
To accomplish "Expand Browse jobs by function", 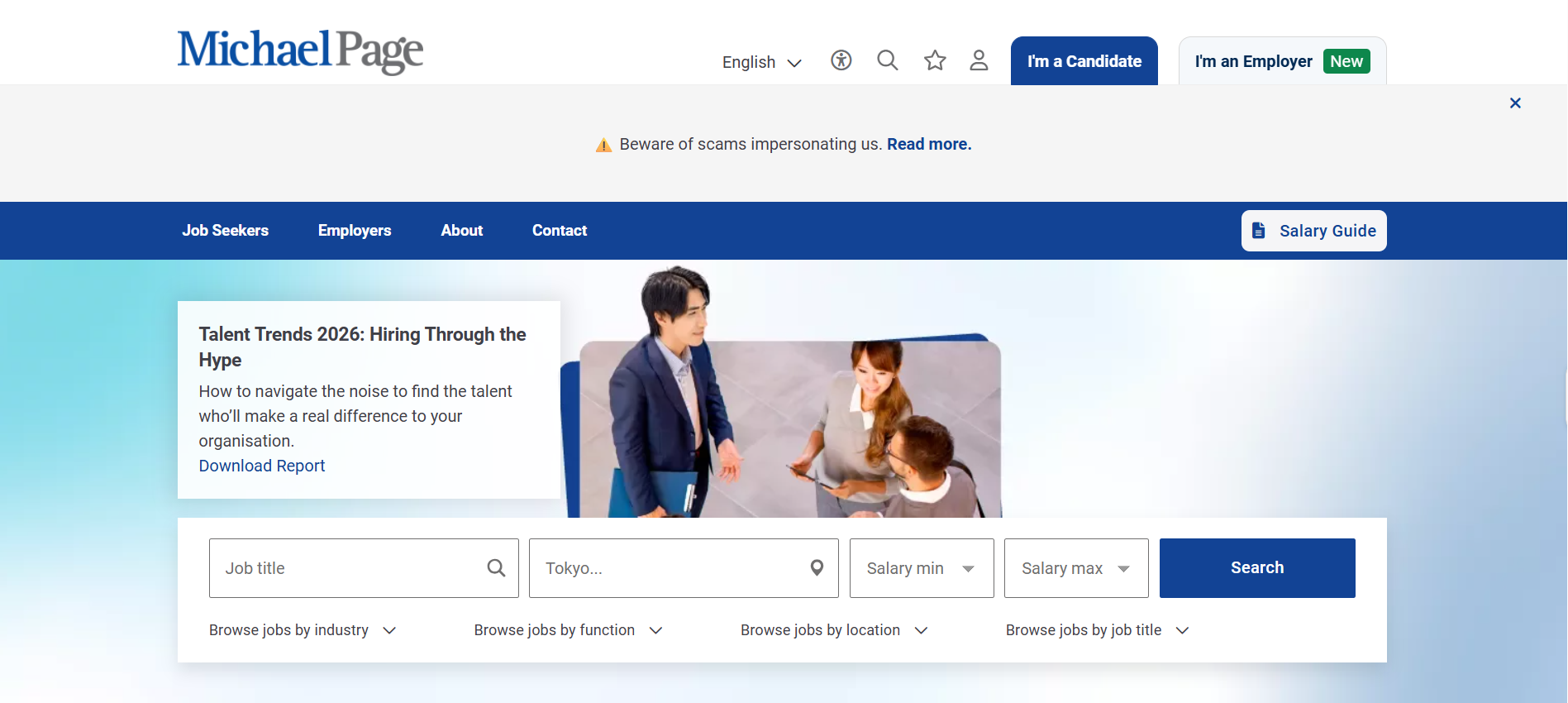I will (569, 630).
